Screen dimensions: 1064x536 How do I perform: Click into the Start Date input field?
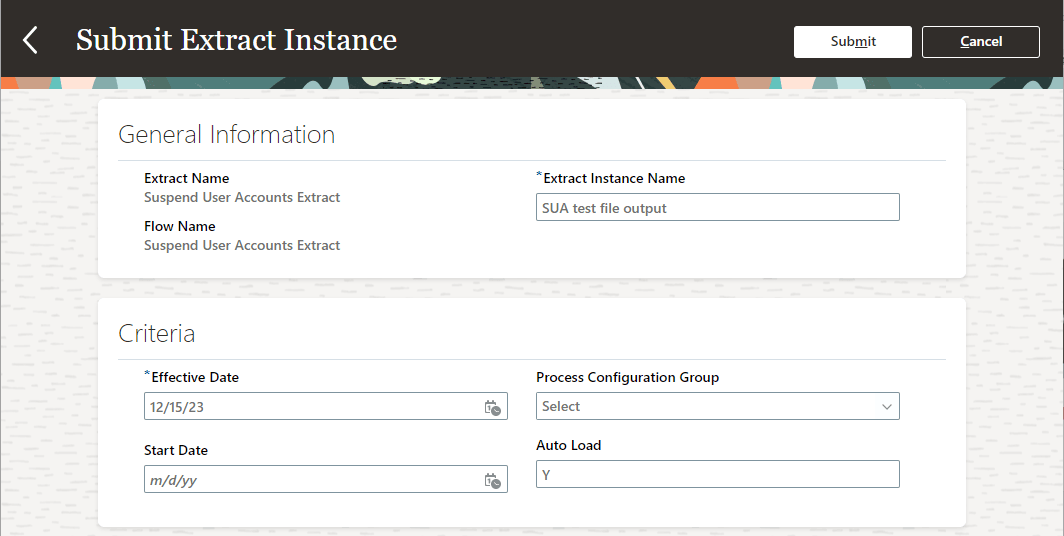coord(312,480)
